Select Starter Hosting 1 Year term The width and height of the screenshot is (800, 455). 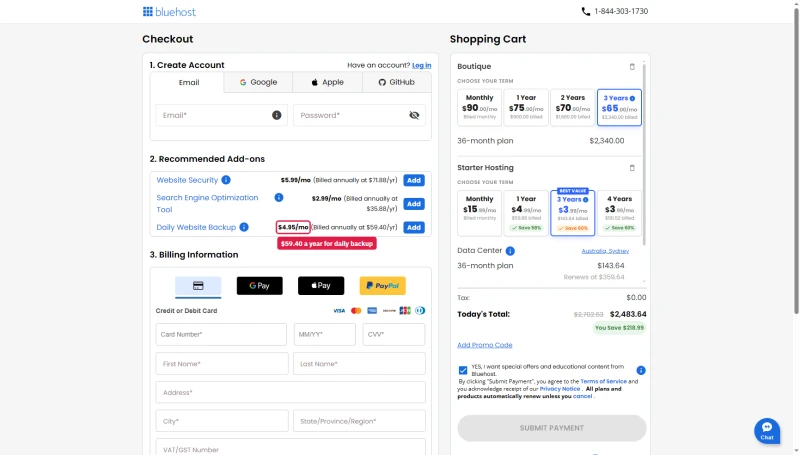pos(526,213)
